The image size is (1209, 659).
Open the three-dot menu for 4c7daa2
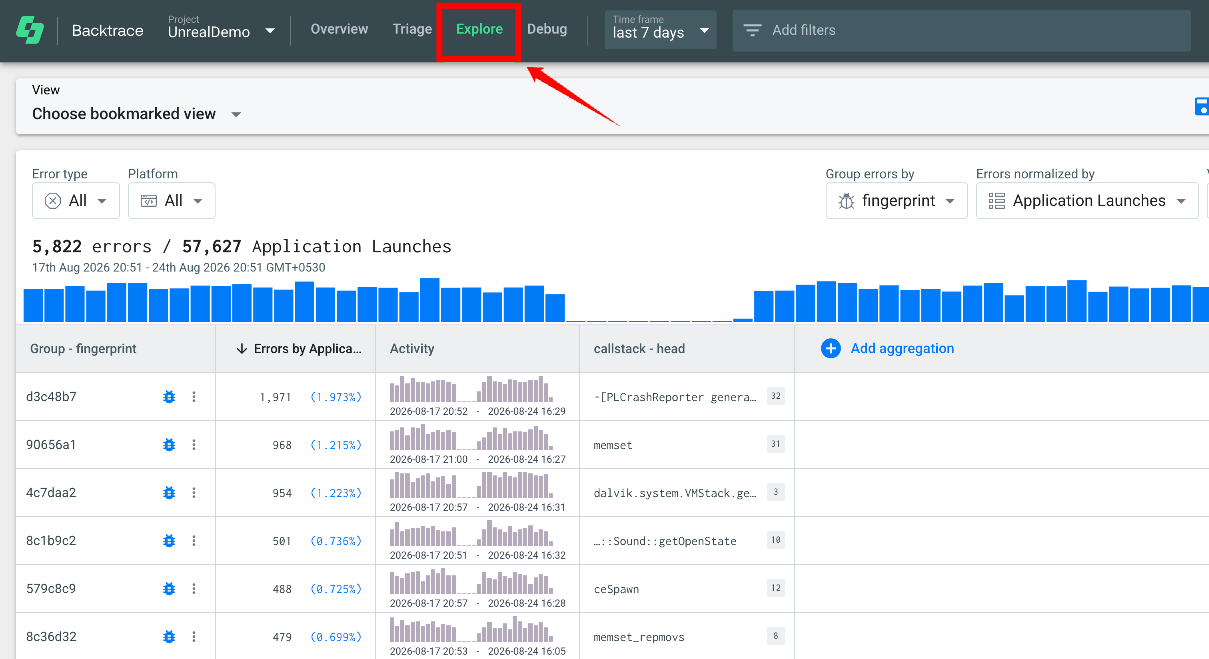[194, 493]
